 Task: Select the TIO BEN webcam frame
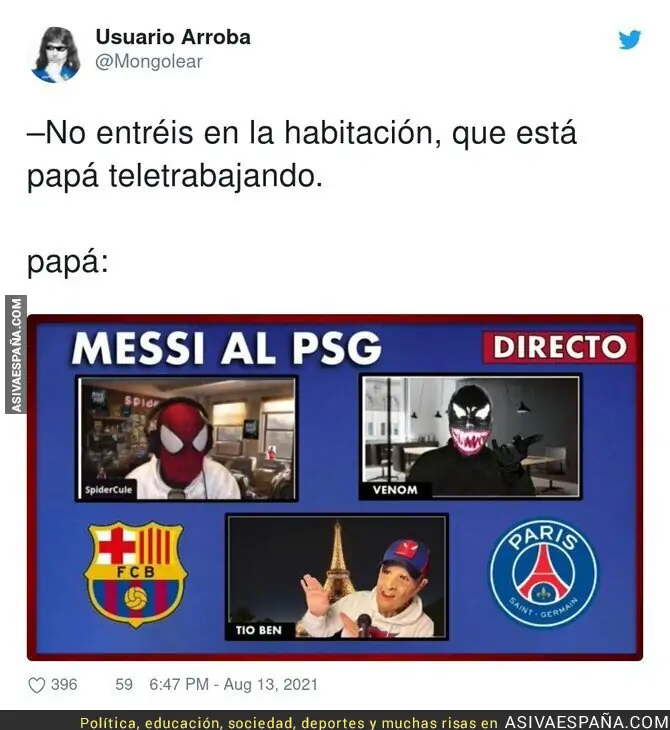click(x=337, y=577)
